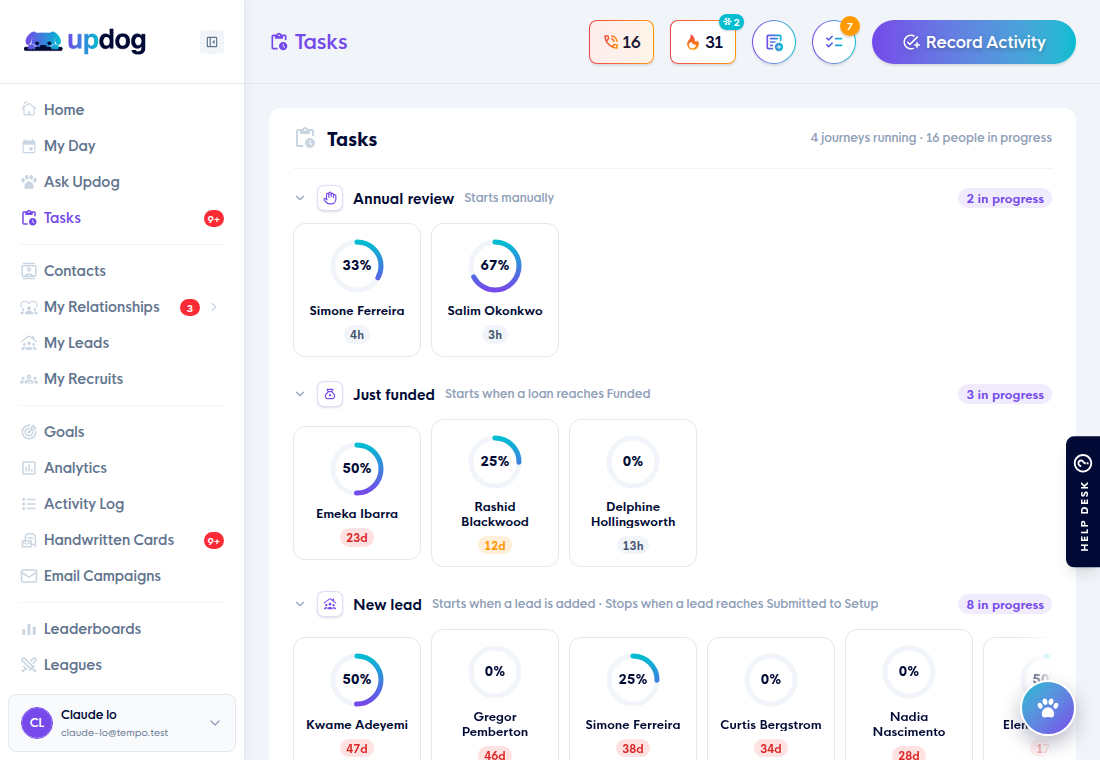Click the red 3 badge on My Relationships

point(189,307)
